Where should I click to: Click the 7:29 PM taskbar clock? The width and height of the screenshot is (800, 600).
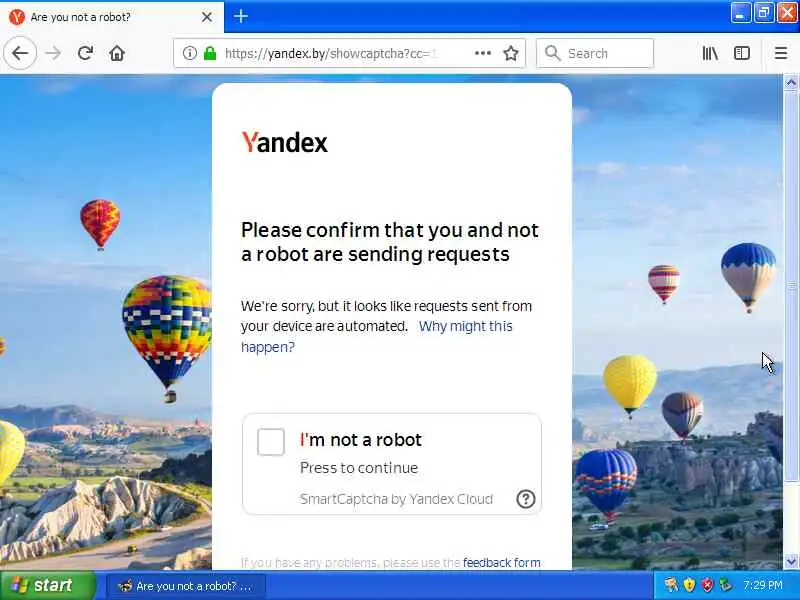coord(762,585)
